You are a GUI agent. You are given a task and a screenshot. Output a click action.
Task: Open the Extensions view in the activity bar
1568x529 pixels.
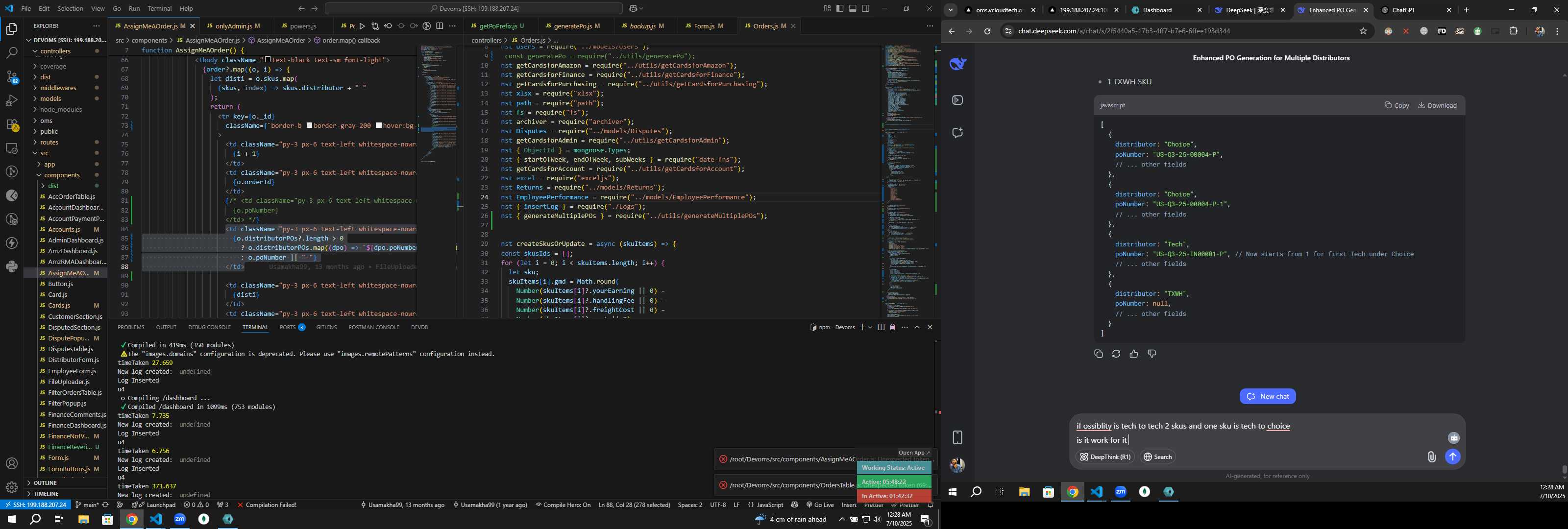point(12,124)
